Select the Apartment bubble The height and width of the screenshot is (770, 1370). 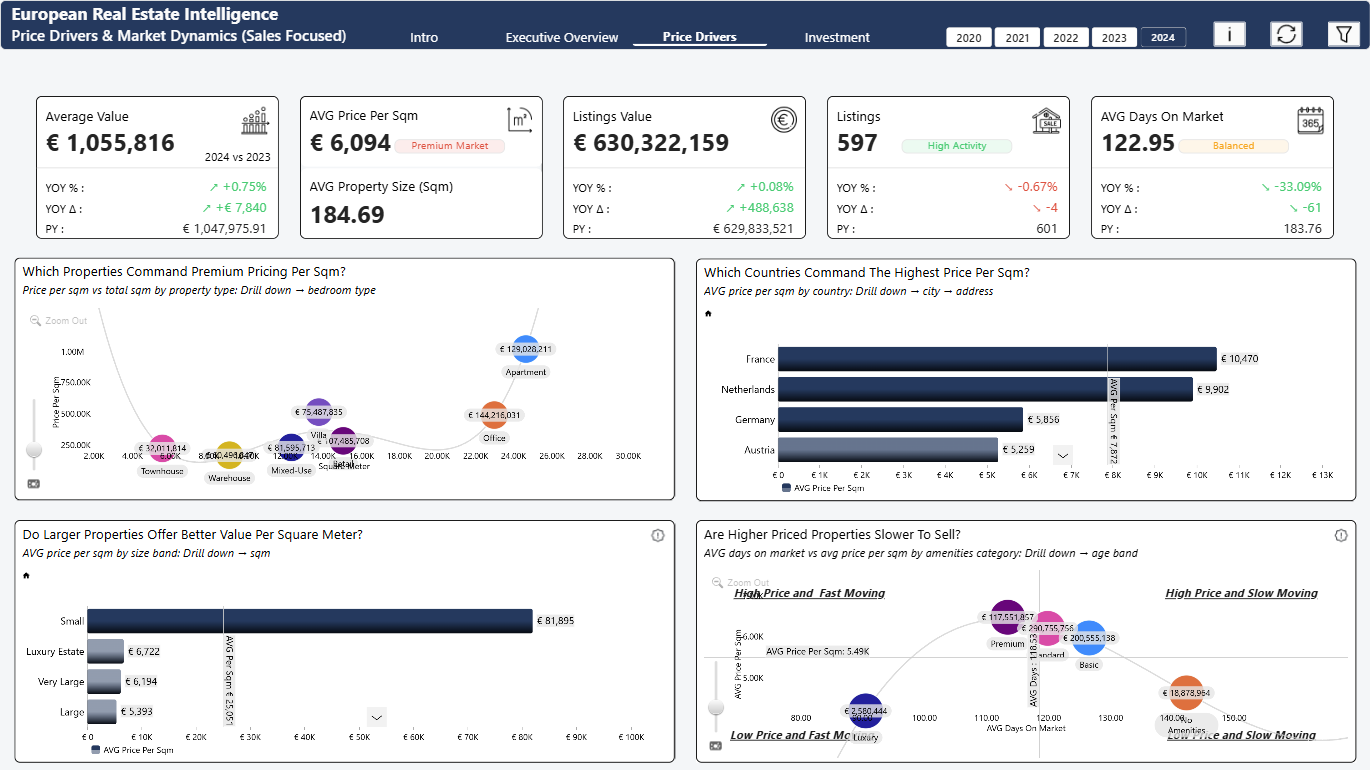pos(525,350)
